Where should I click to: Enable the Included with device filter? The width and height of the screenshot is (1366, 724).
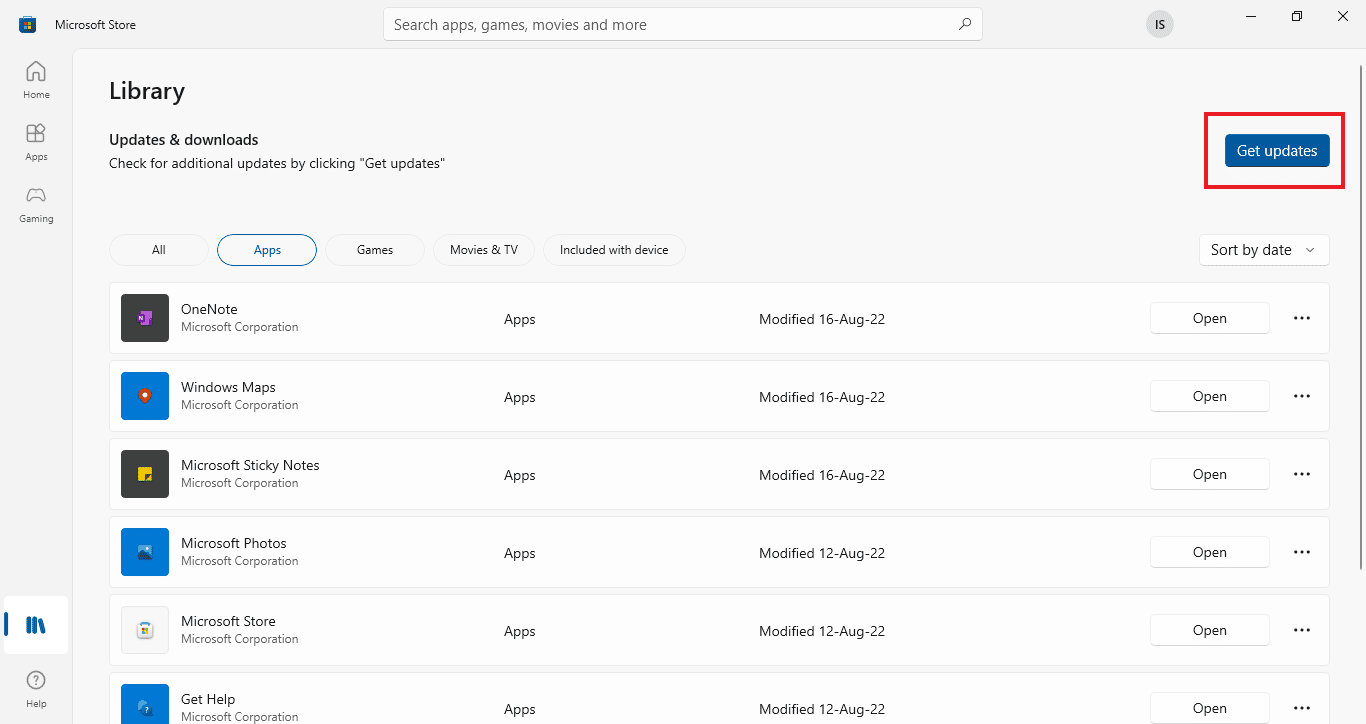pyautogui.click(x=613, y=249)
